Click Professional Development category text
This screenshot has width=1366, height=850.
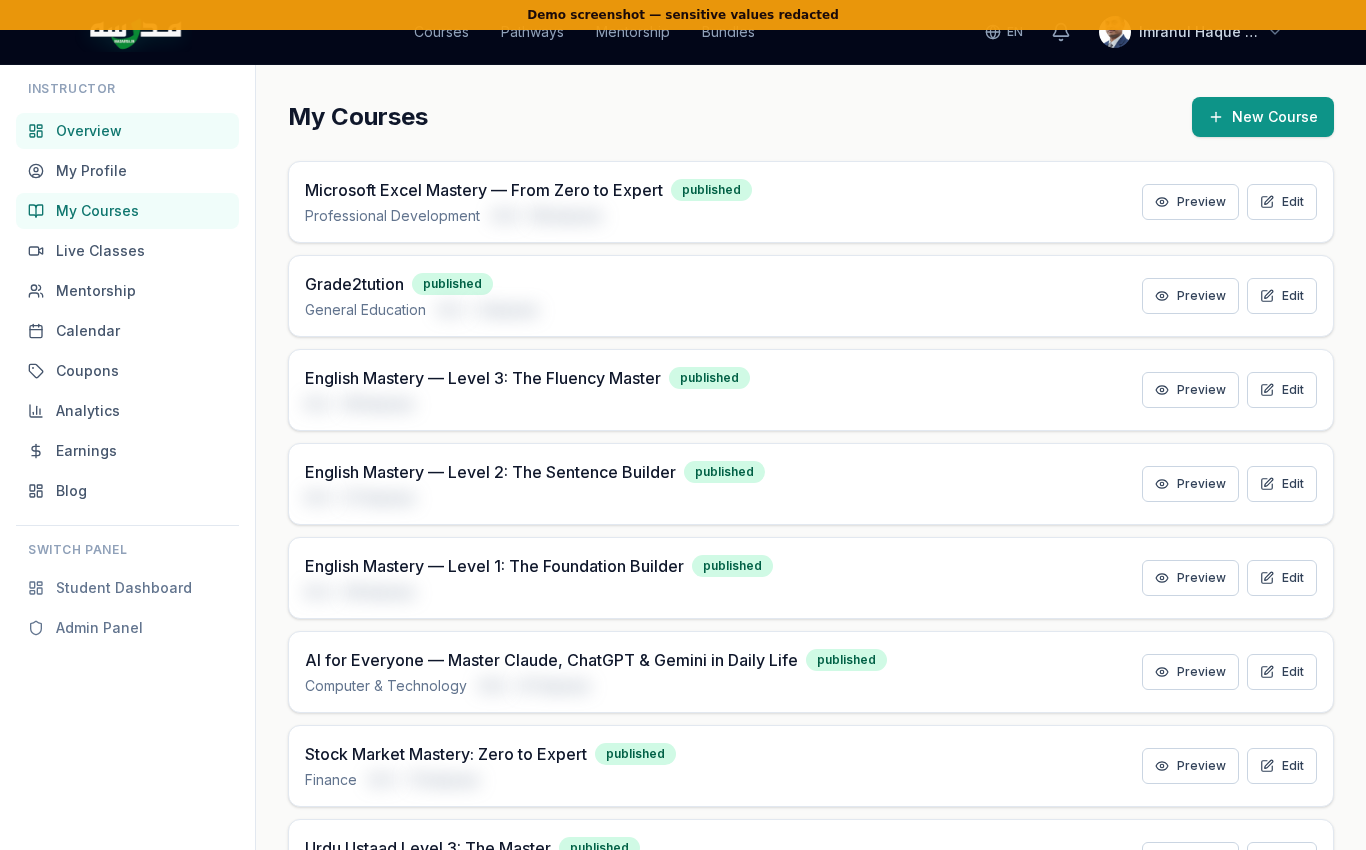(392, 216)
